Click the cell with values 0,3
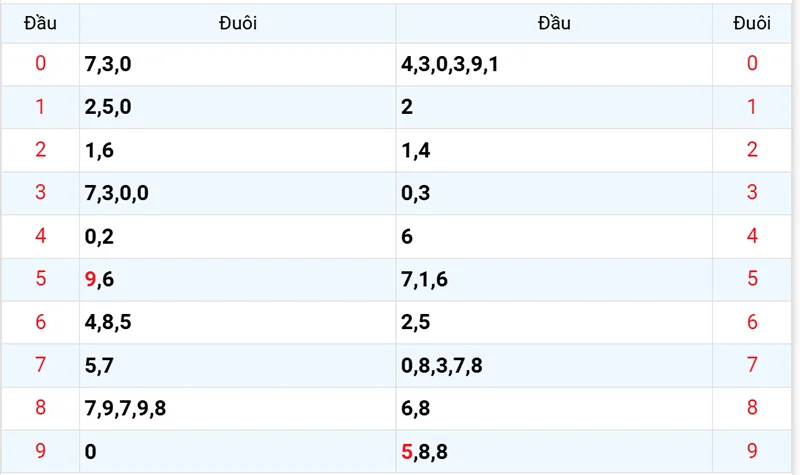The width and height of the screenshot is (800, 475). (x=416, y=193)
